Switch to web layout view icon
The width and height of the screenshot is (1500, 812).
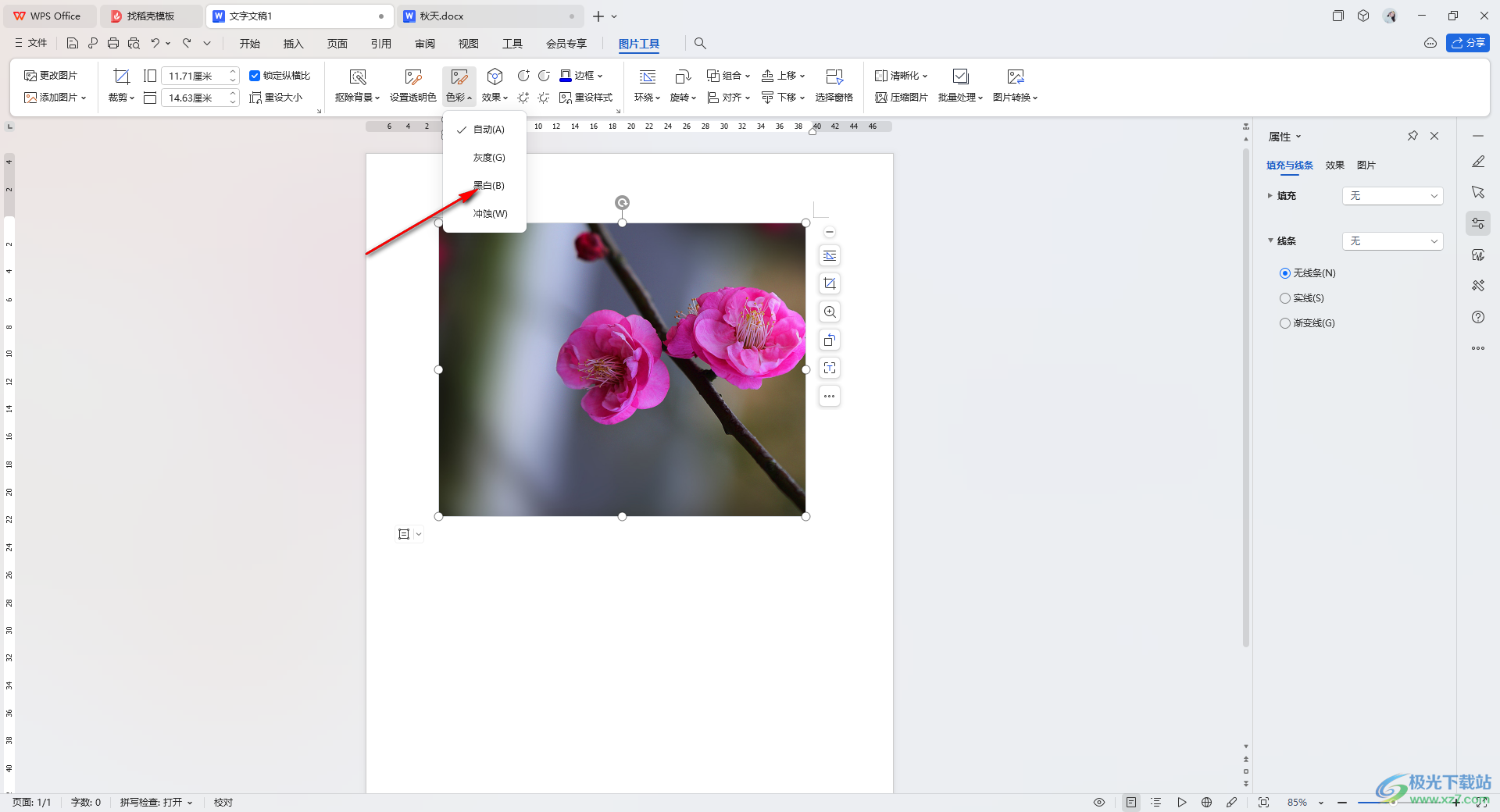click(x=1206, y=803)
